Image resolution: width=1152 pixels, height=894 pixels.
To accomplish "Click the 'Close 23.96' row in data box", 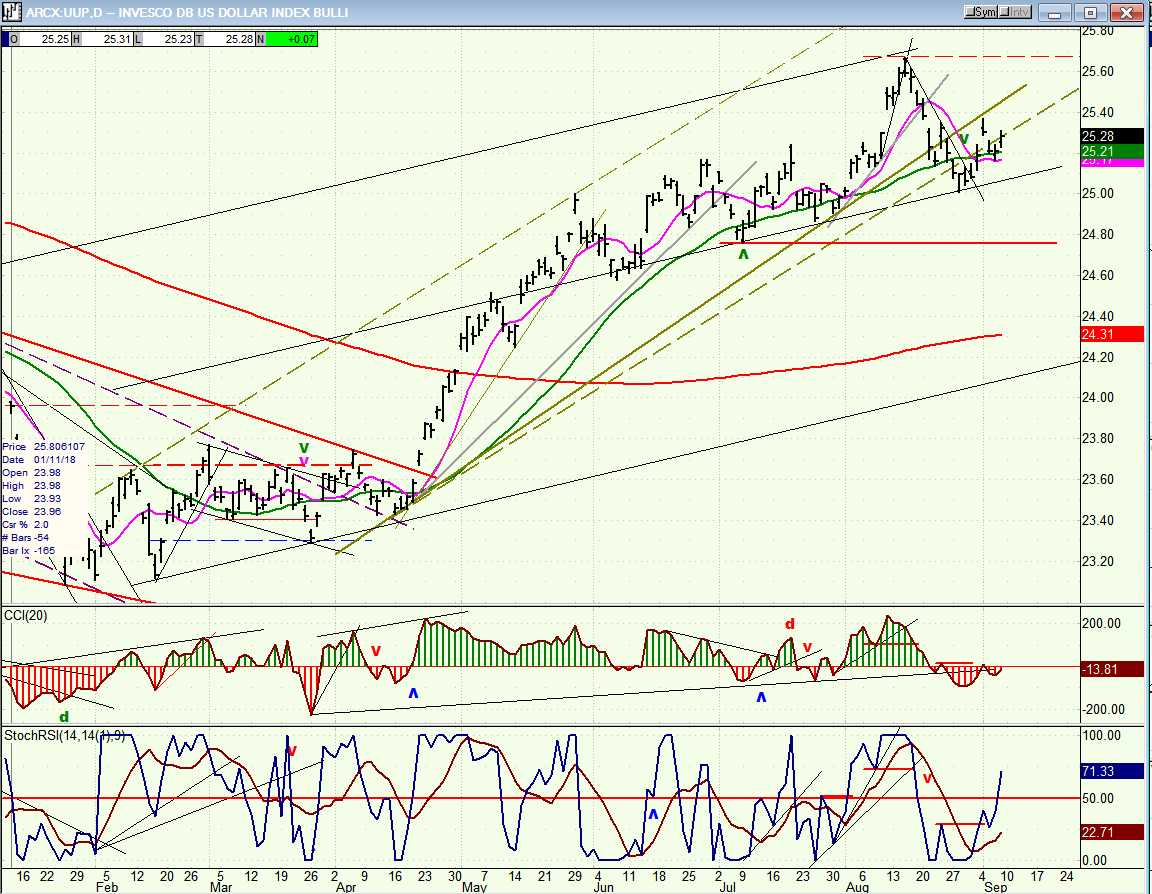I will [32, 512].
